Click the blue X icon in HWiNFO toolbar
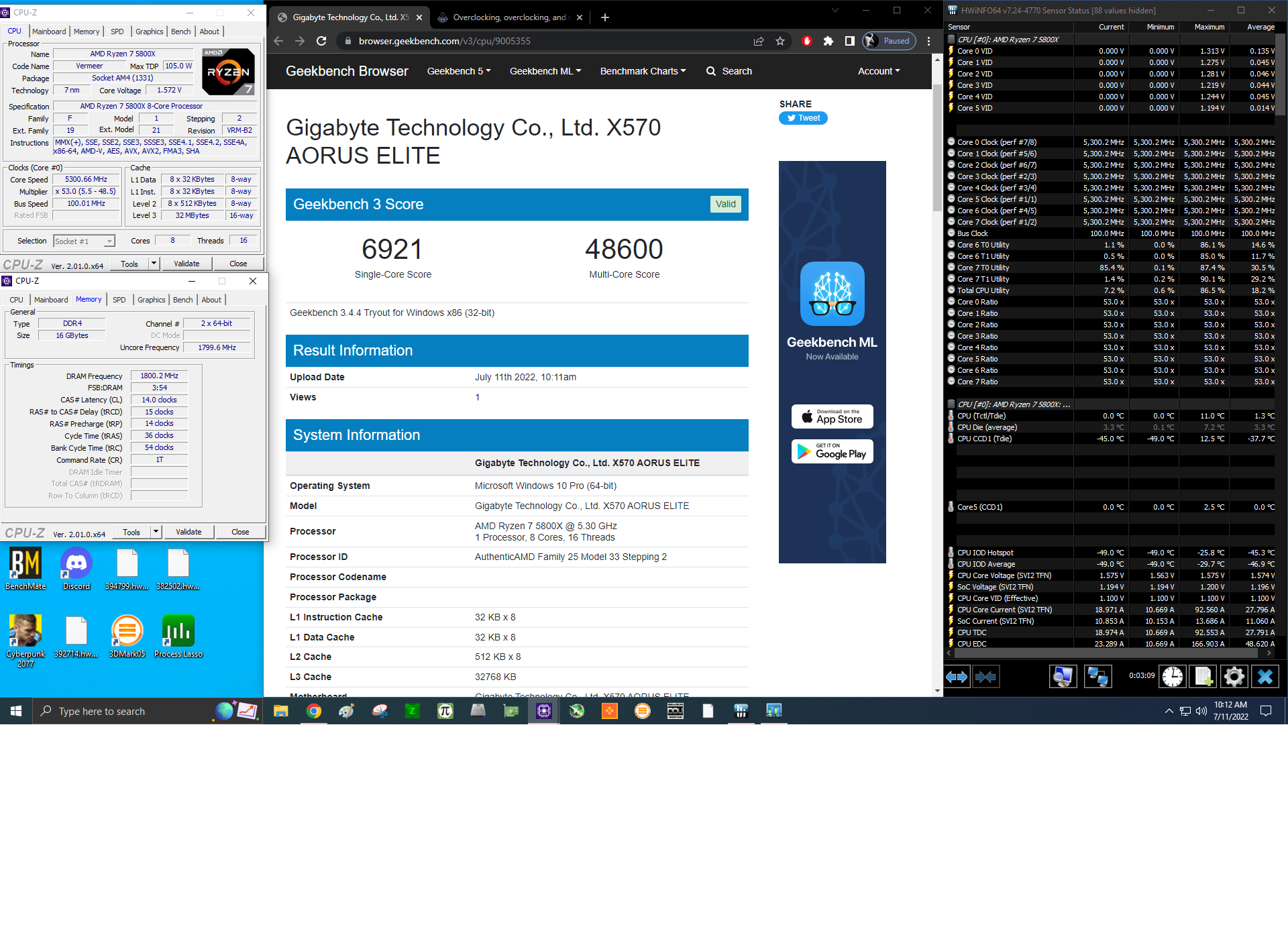The width and height of the screenshot is (1288, 947). point(1265,677)
